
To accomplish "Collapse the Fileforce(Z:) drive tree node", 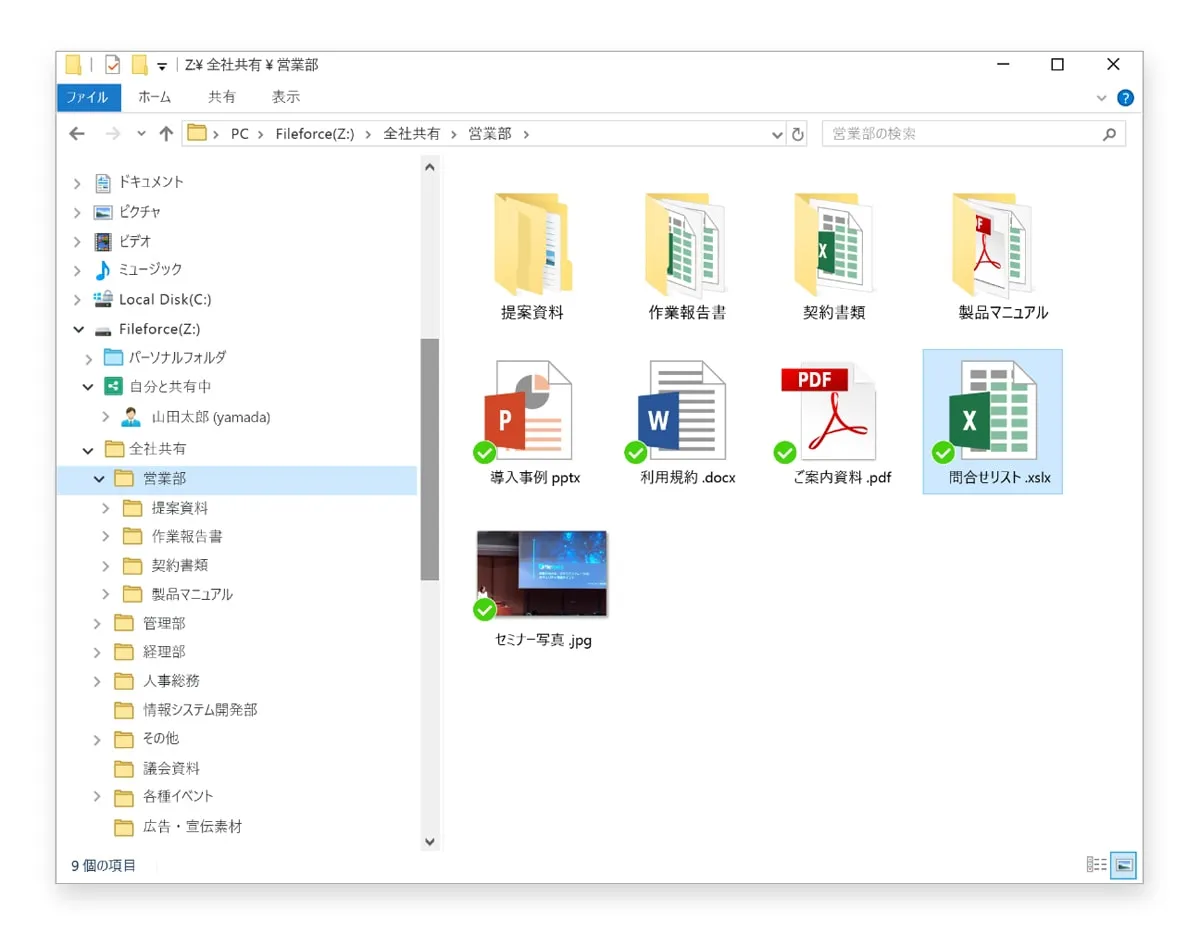I will point(78,329).
